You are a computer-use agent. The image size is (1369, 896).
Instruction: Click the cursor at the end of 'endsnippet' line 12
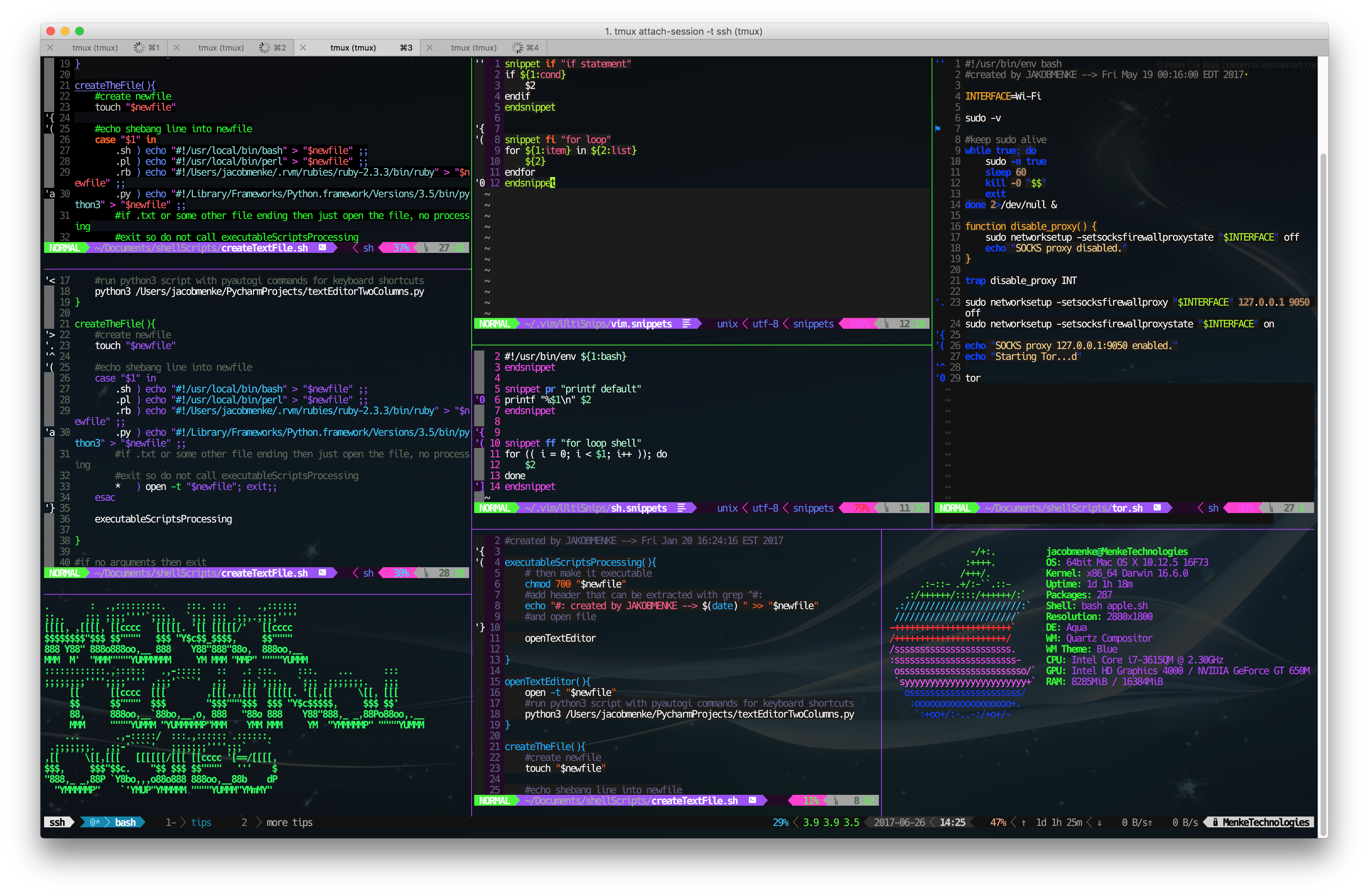(x=553, y=183)
